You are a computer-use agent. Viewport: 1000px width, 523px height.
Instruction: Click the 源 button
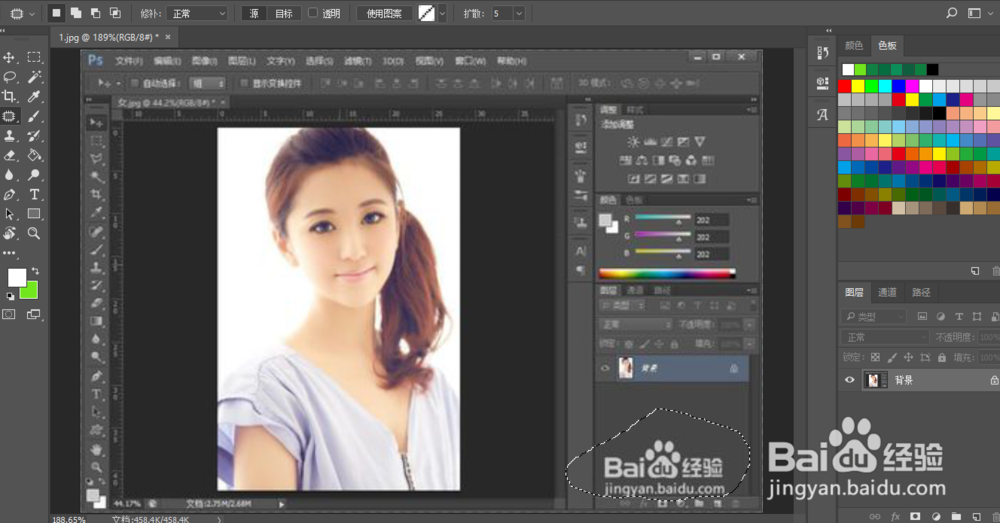[x=254, y=13]
